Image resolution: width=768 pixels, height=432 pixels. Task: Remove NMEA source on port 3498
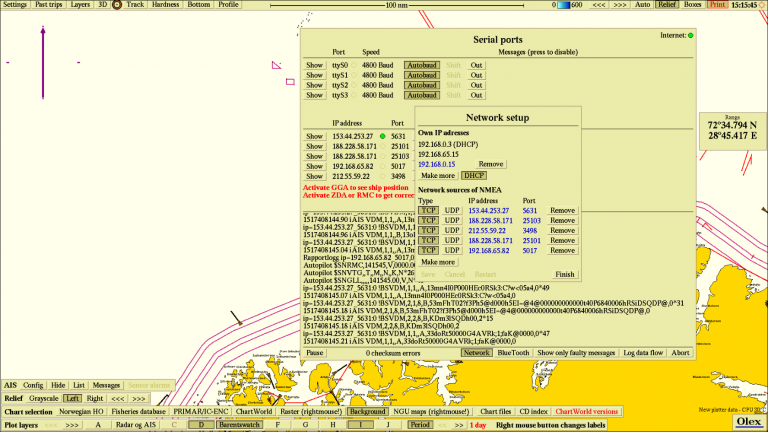[562, 231]
